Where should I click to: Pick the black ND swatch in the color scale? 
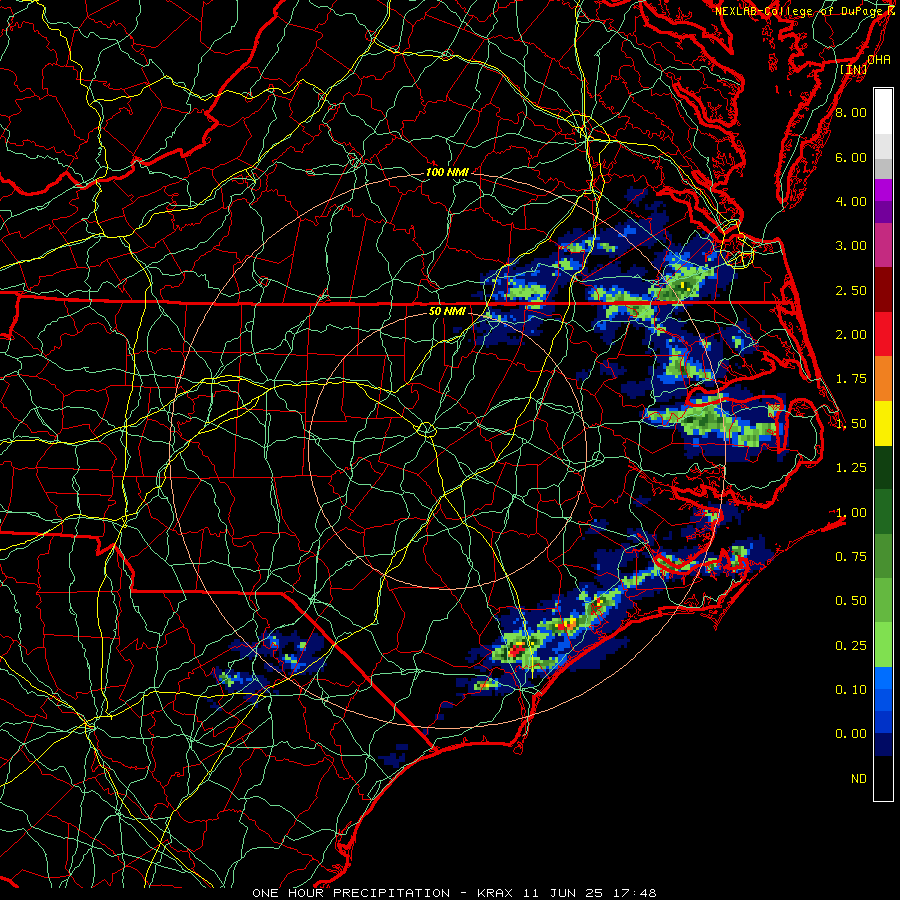pos(883,778)
